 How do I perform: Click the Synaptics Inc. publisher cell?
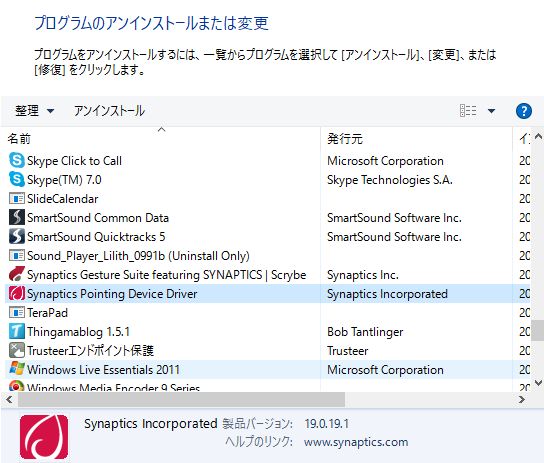coord(363,275)
